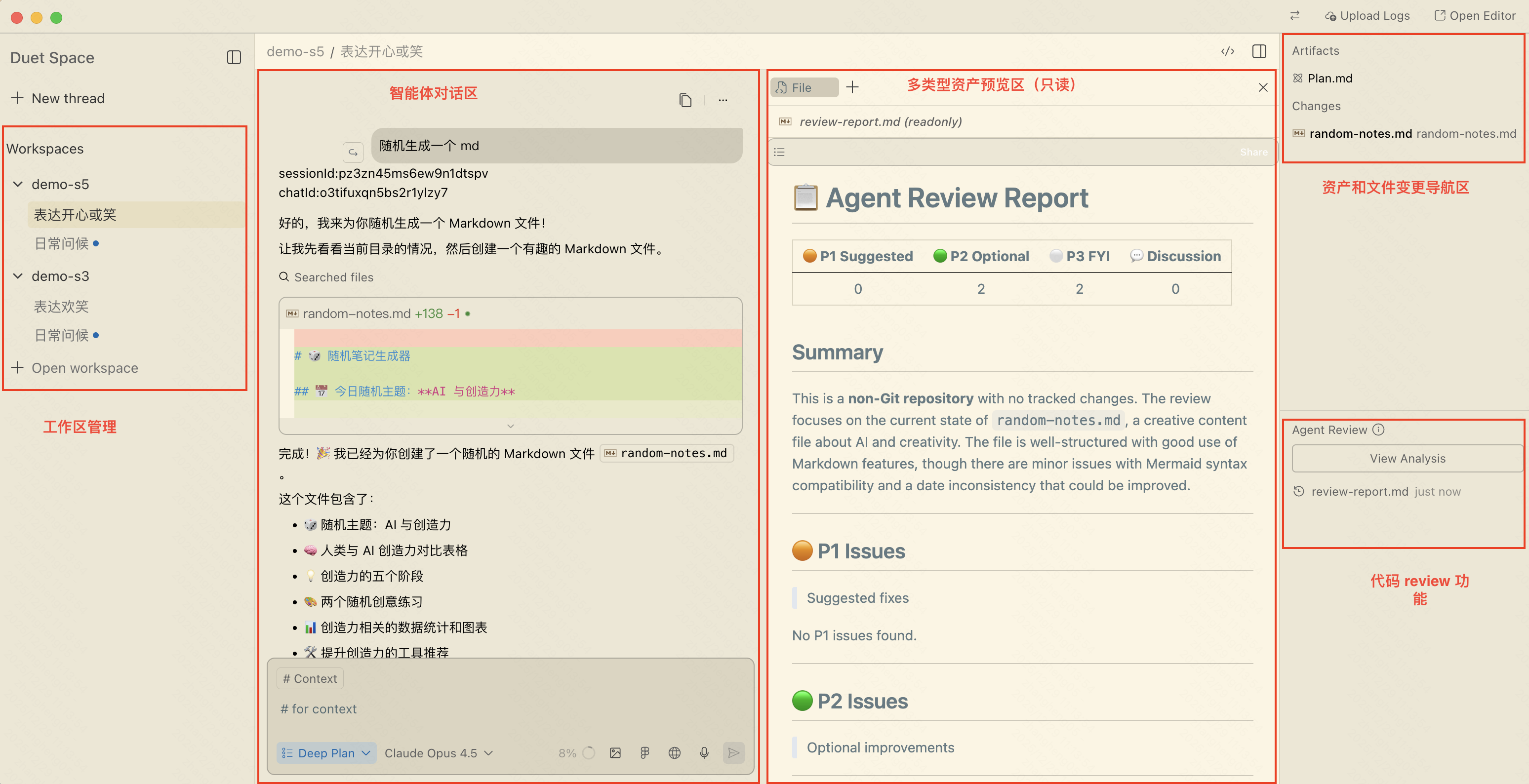
Task: Click the swap arrows icon near Upload Logs
Action: tap(1294, 16)
